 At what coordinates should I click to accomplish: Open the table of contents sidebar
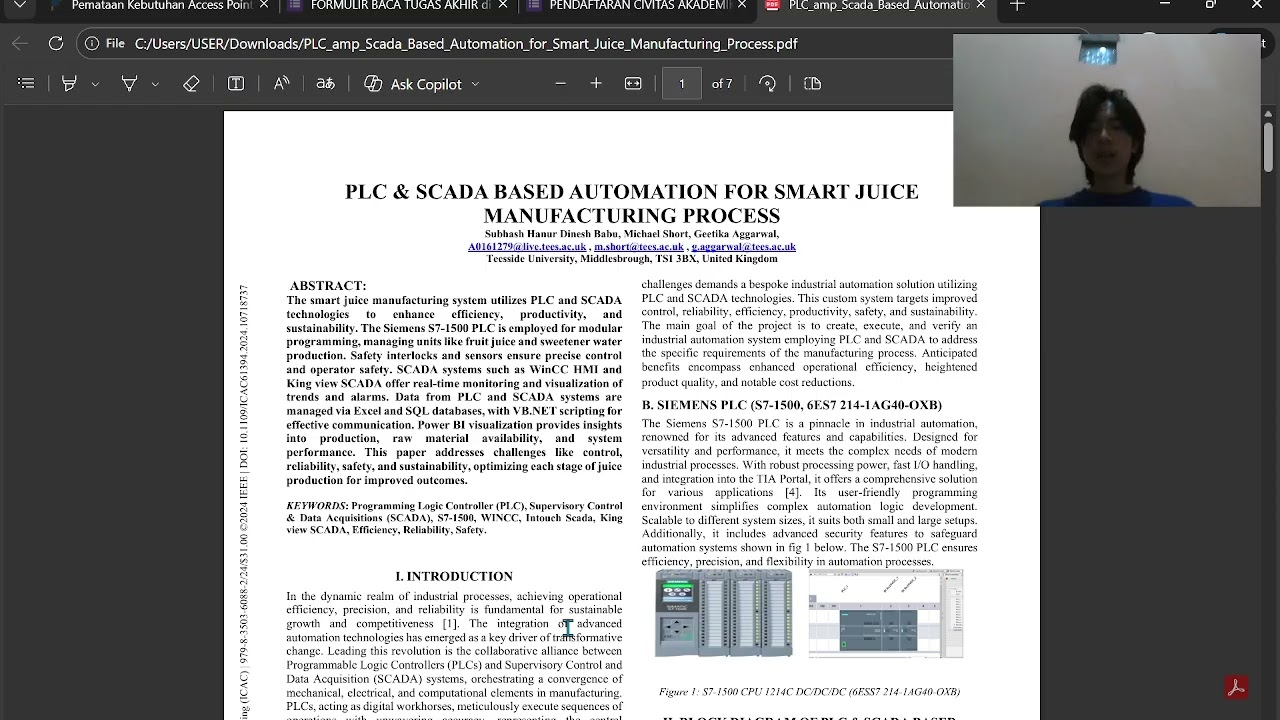[26, 84]
